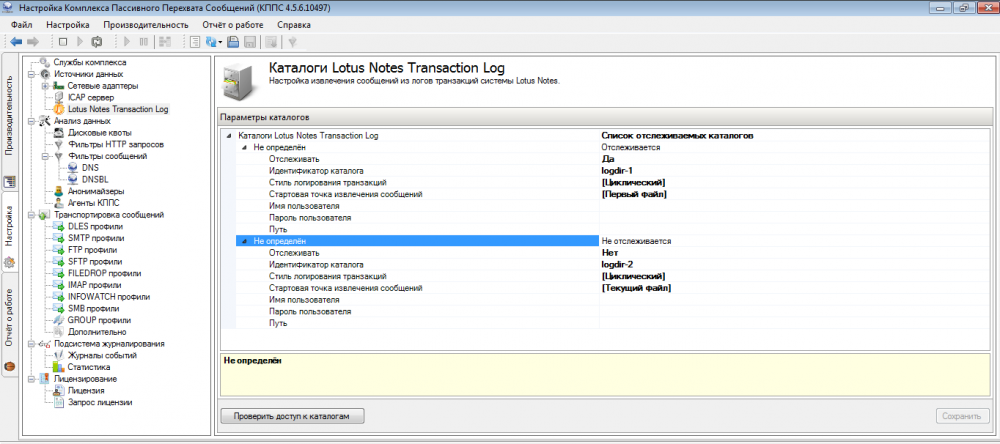Viewport: 1000px width, 444px height.
Task: Select Дополнительно in the tree
Action: point(96,332)
